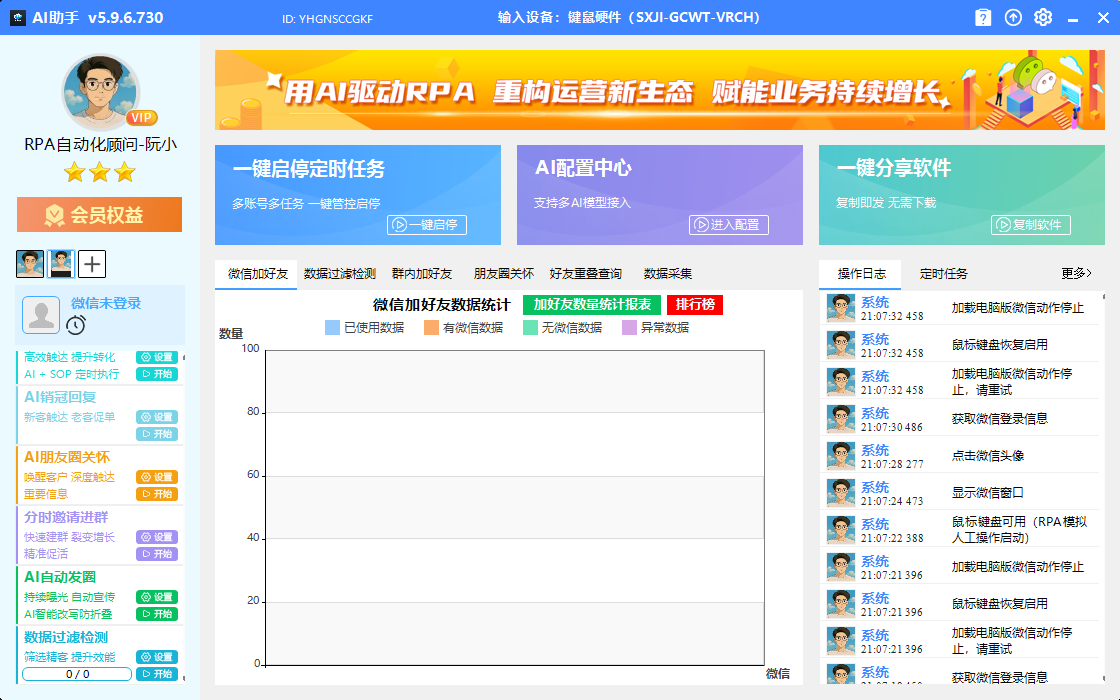Start the 分时邀请进群 task
The width and height of the screenshot is (1120, 700).
156,554
